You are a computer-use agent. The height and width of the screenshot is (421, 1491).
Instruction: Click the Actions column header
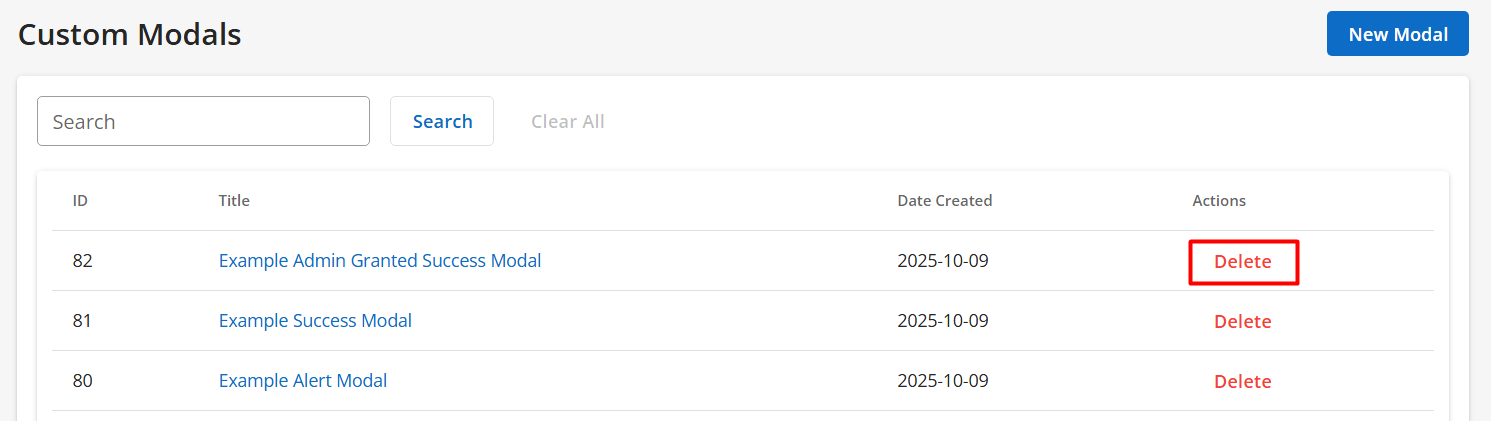click(1218, 201)
